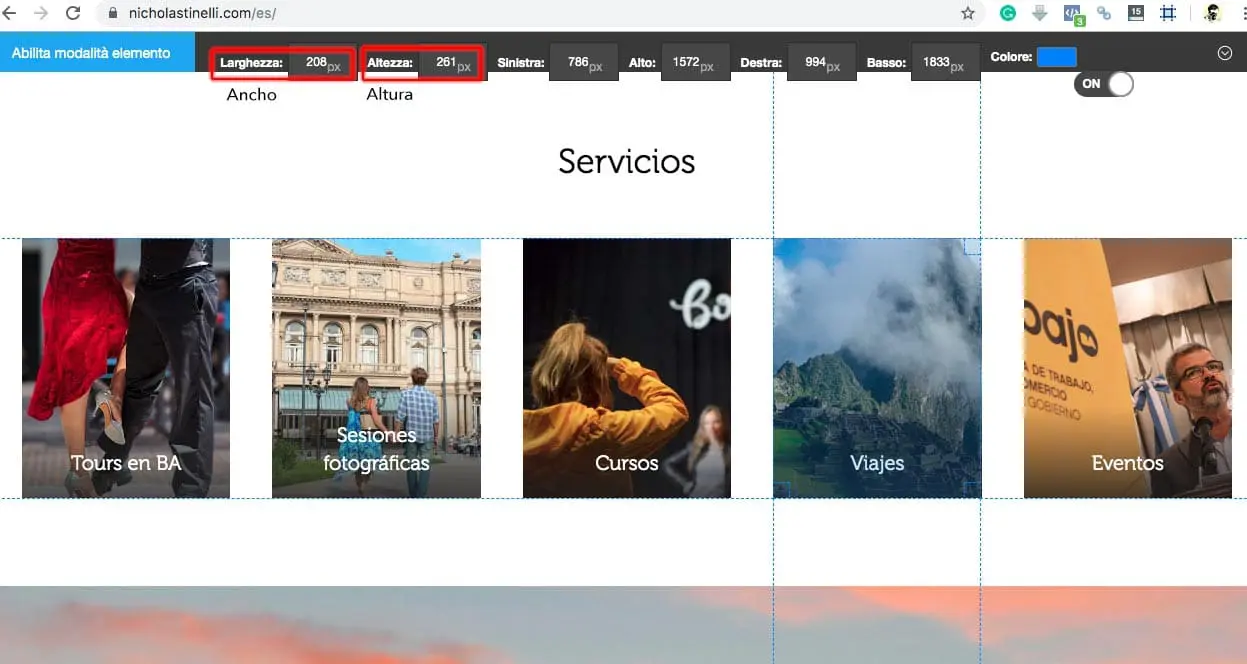This screenshot has height=664, width=1247.
Task: Open the Tours en BA service tile
Action: pos(126,368)
